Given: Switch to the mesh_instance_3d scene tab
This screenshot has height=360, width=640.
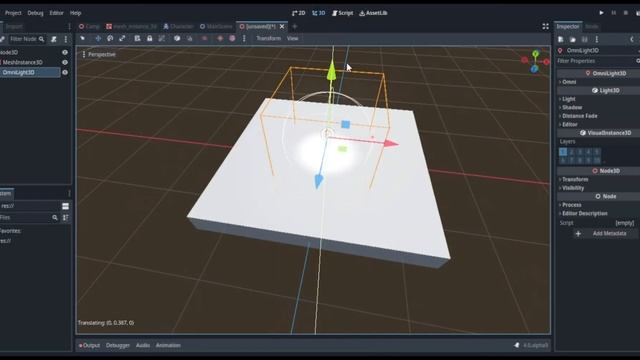Looking at the screenshot, I should pos(131,27).
